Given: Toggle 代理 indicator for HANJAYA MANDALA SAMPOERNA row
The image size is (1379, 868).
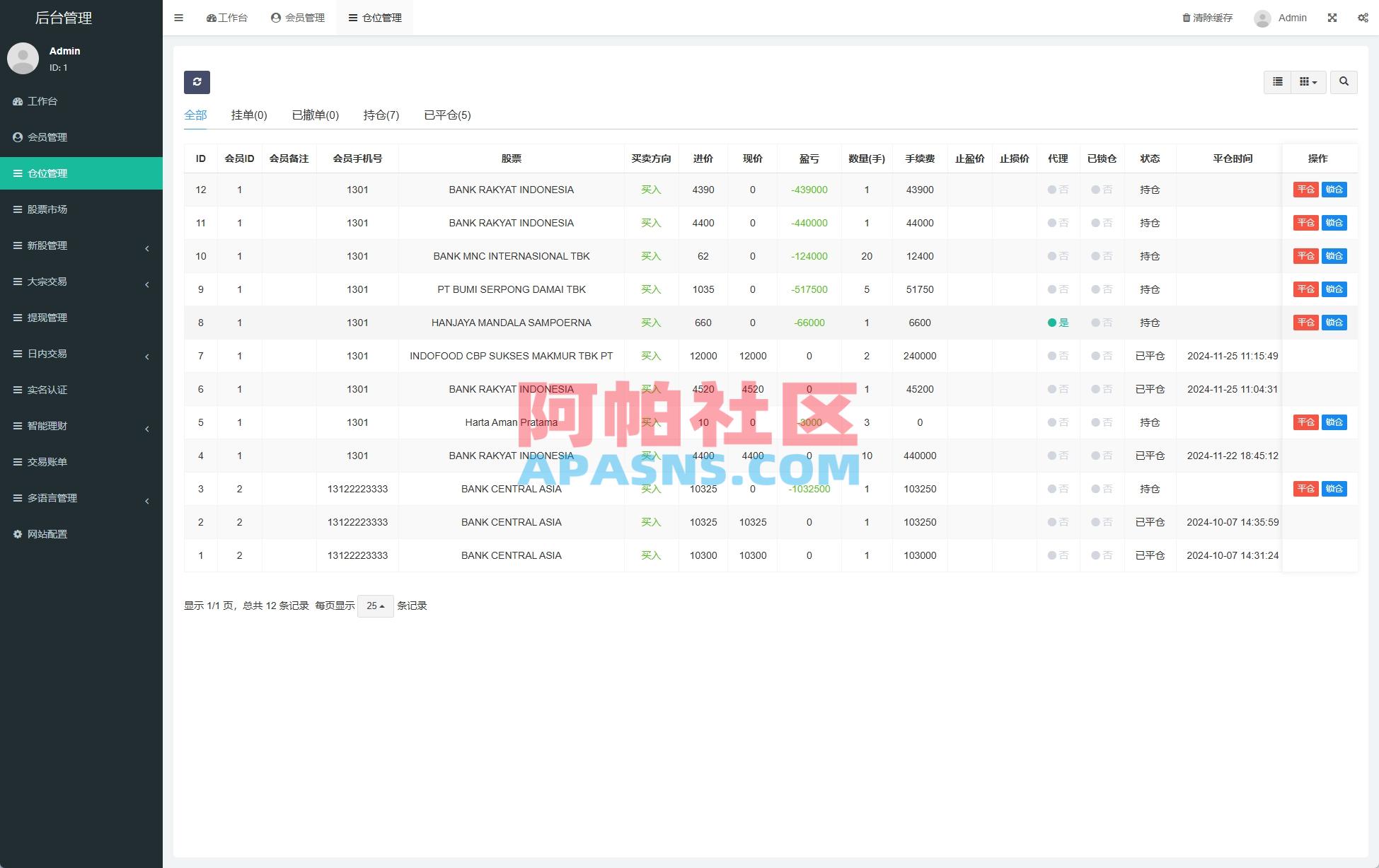Looking at the screenshot, I should [x=1058, y=323].
